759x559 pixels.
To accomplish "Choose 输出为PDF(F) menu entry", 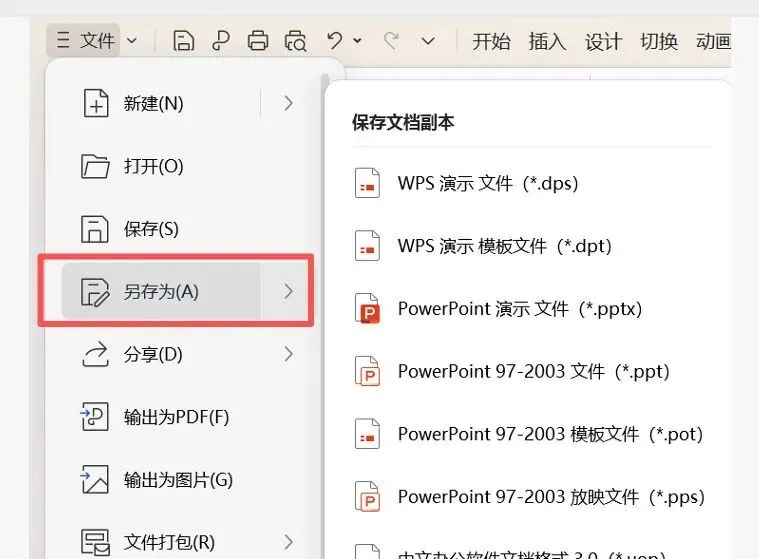I will [x=187, y=417].
